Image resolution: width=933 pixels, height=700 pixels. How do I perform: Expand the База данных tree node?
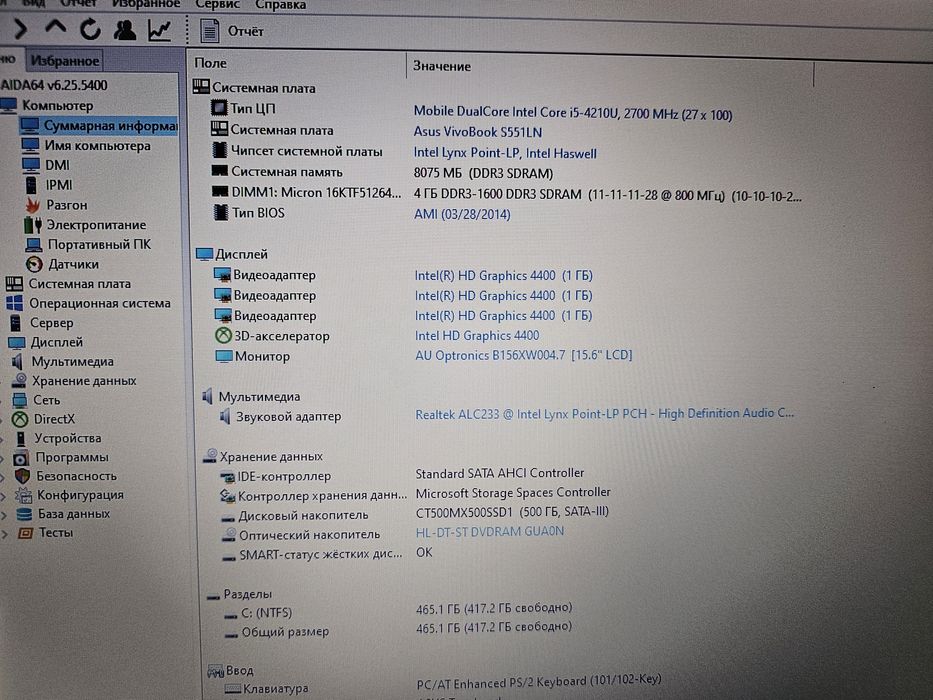pyautogui.click(x=4, y=515)
